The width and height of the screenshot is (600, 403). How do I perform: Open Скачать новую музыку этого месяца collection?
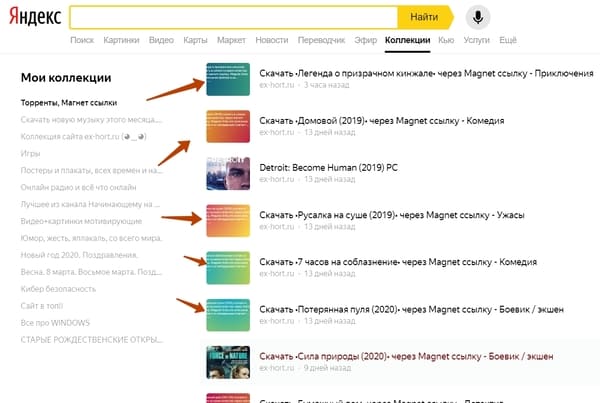click(x=91, y=119)
